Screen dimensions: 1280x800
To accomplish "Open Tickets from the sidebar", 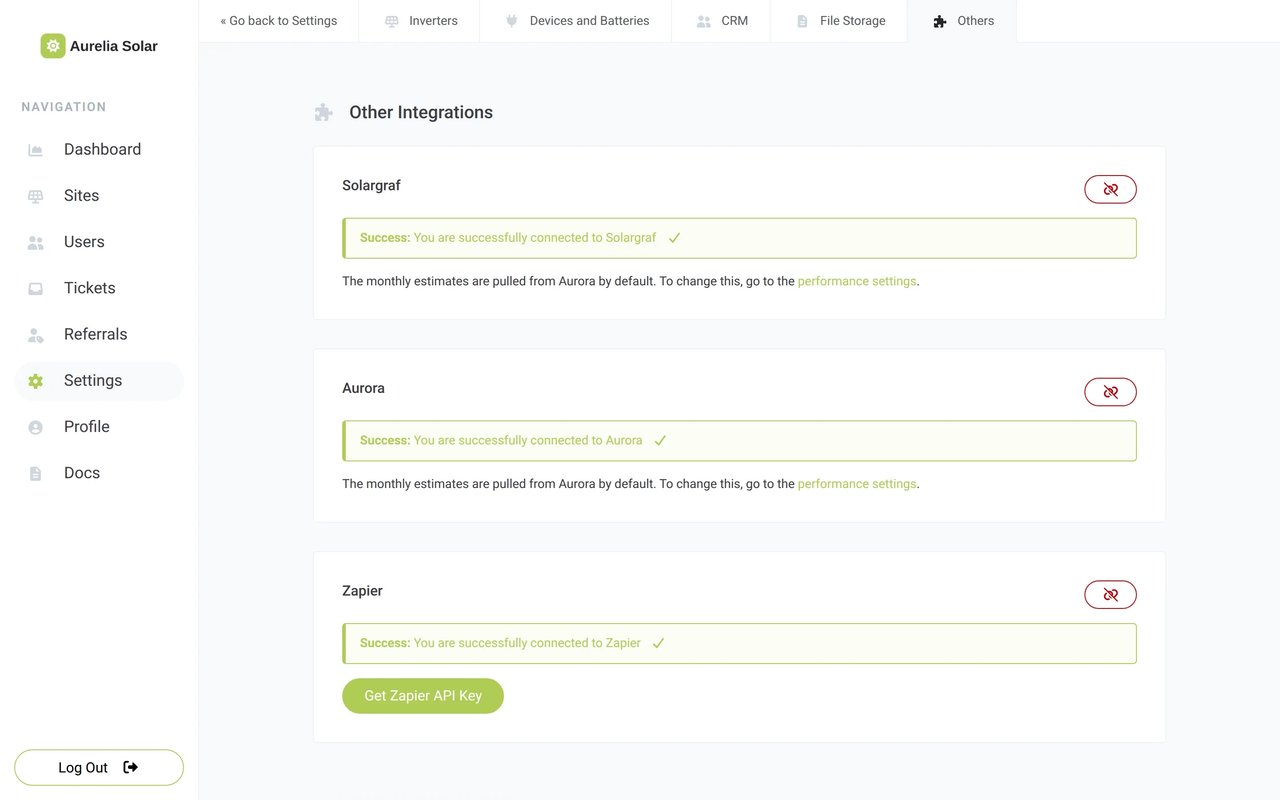I will click(99, 288).
